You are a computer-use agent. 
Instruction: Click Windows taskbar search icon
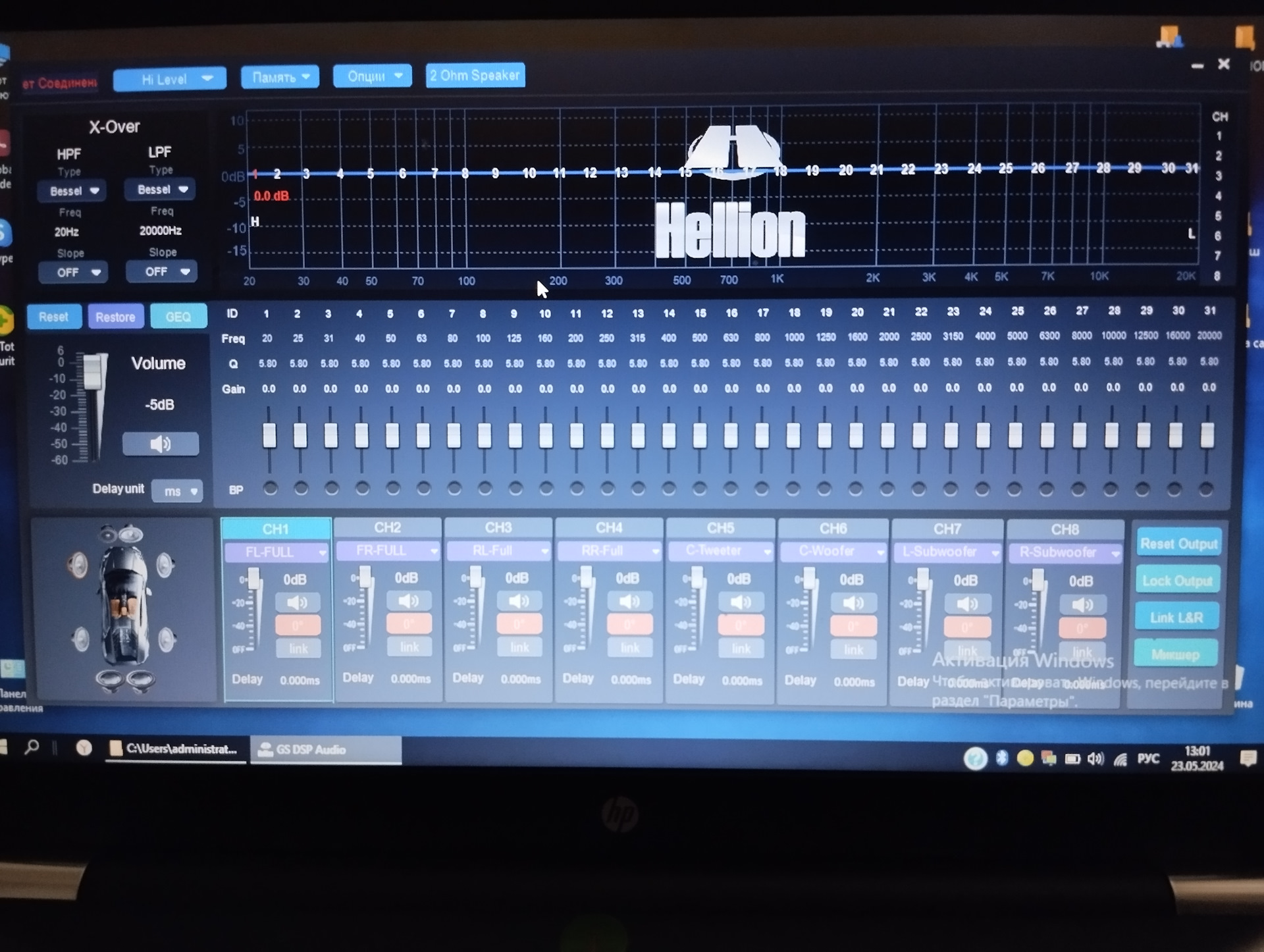[32, 747]
